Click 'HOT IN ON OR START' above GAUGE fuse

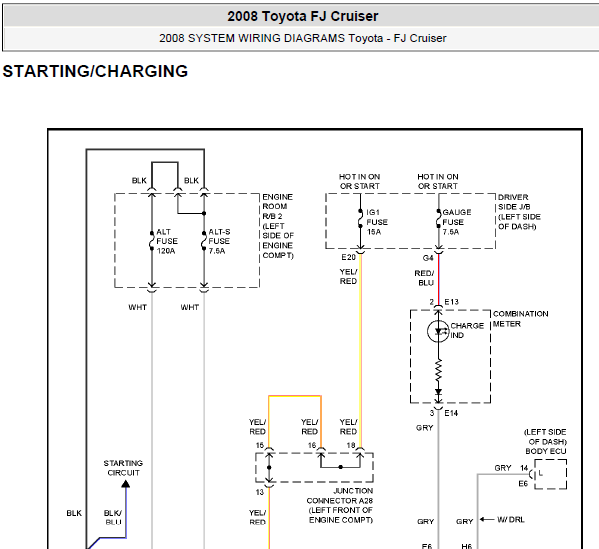438,181
